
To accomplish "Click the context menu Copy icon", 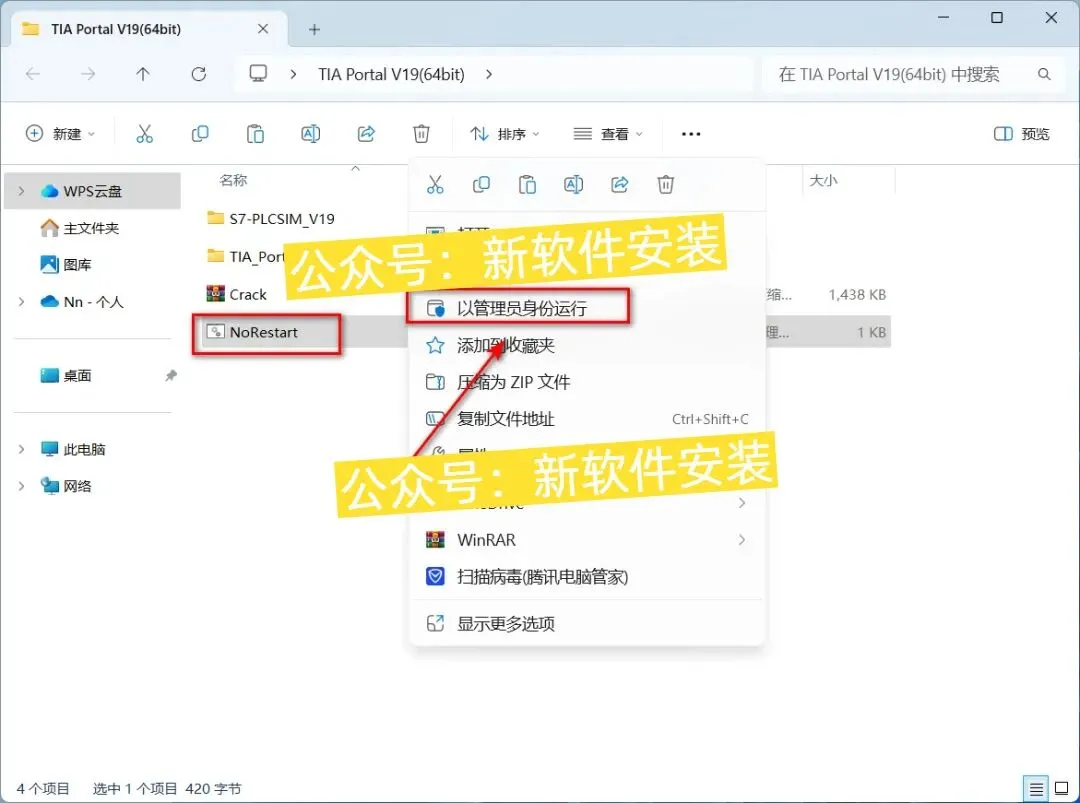I will click(481, 185).
